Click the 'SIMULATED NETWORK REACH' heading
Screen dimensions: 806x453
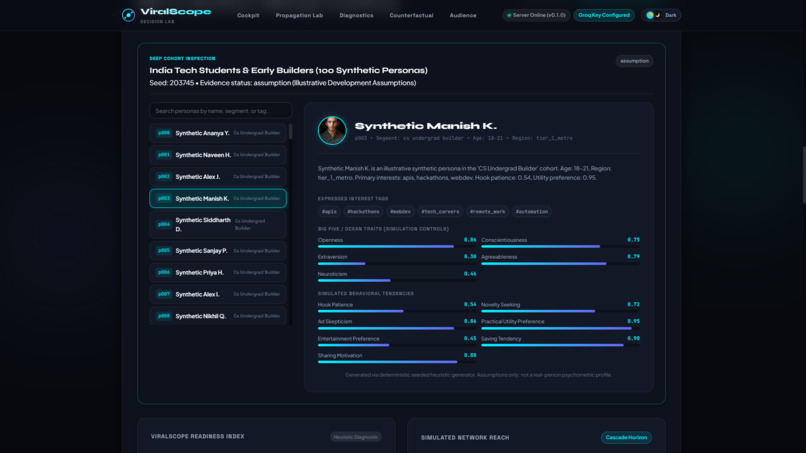465,438
